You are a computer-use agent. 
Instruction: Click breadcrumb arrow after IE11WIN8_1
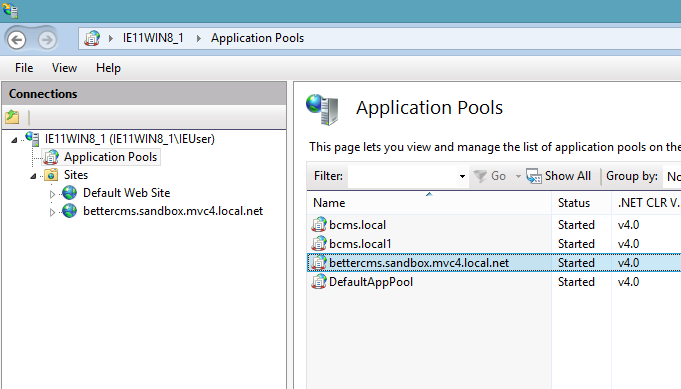[199, 38]
